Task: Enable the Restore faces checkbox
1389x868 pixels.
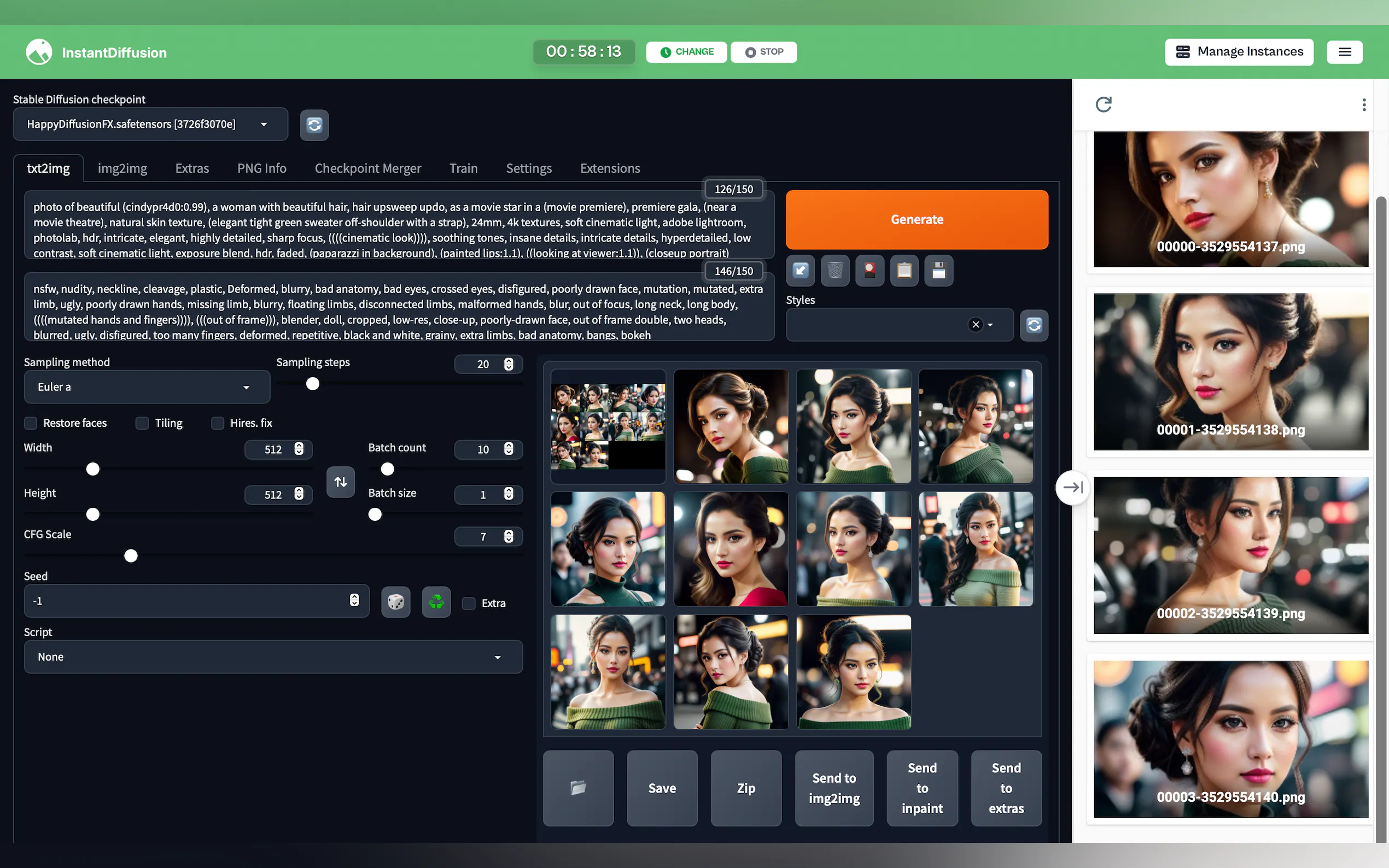Action: click(31, 423)
